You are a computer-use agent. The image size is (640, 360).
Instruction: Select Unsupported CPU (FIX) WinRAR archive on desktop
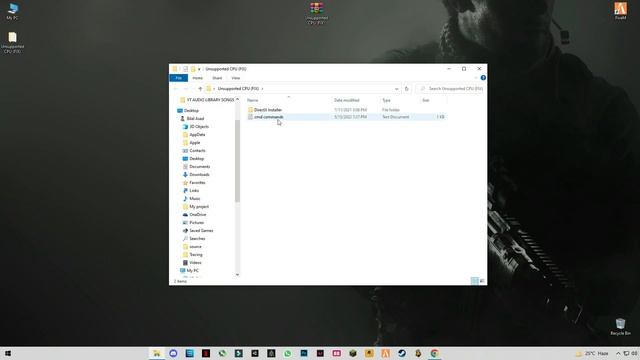pos(316,13)
